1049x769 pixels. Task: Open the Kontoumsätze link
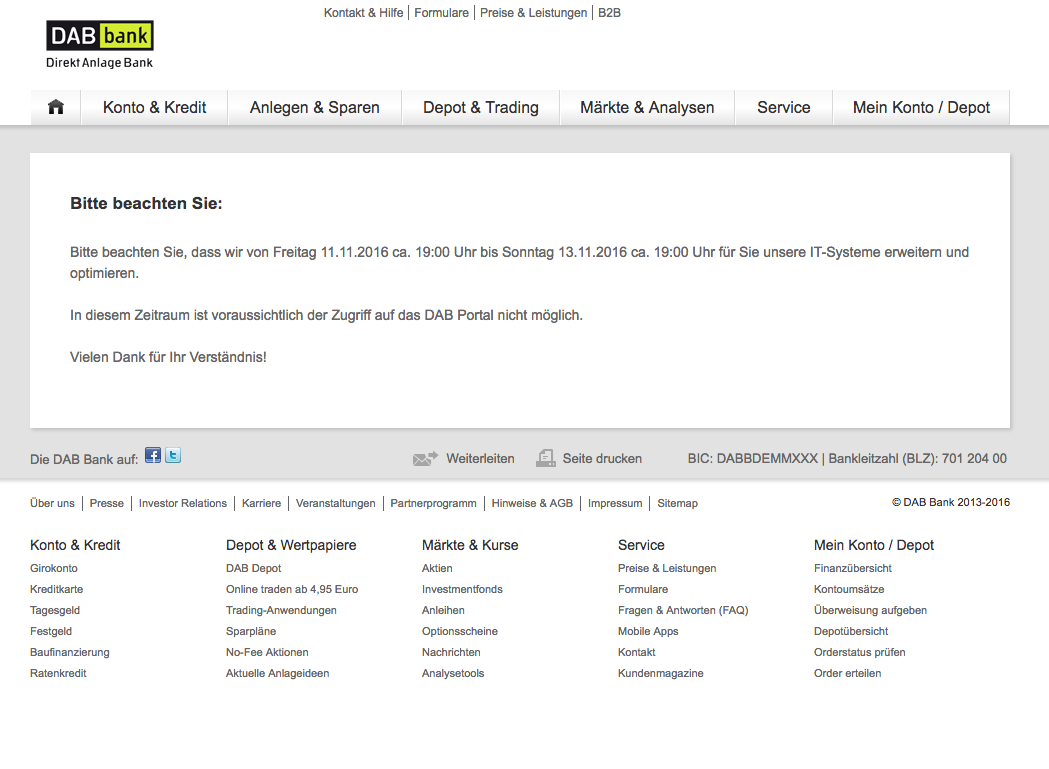pyautogui.click(x=849, y=589)
